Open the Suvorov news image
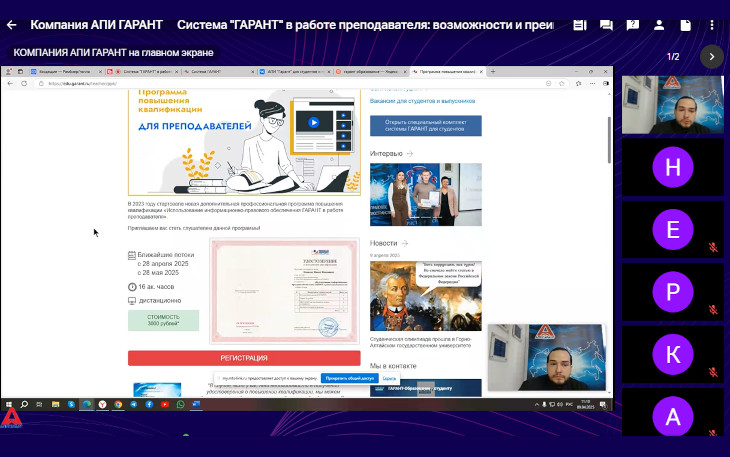This screenshot has width=730, height=457. tap(426, 296)
